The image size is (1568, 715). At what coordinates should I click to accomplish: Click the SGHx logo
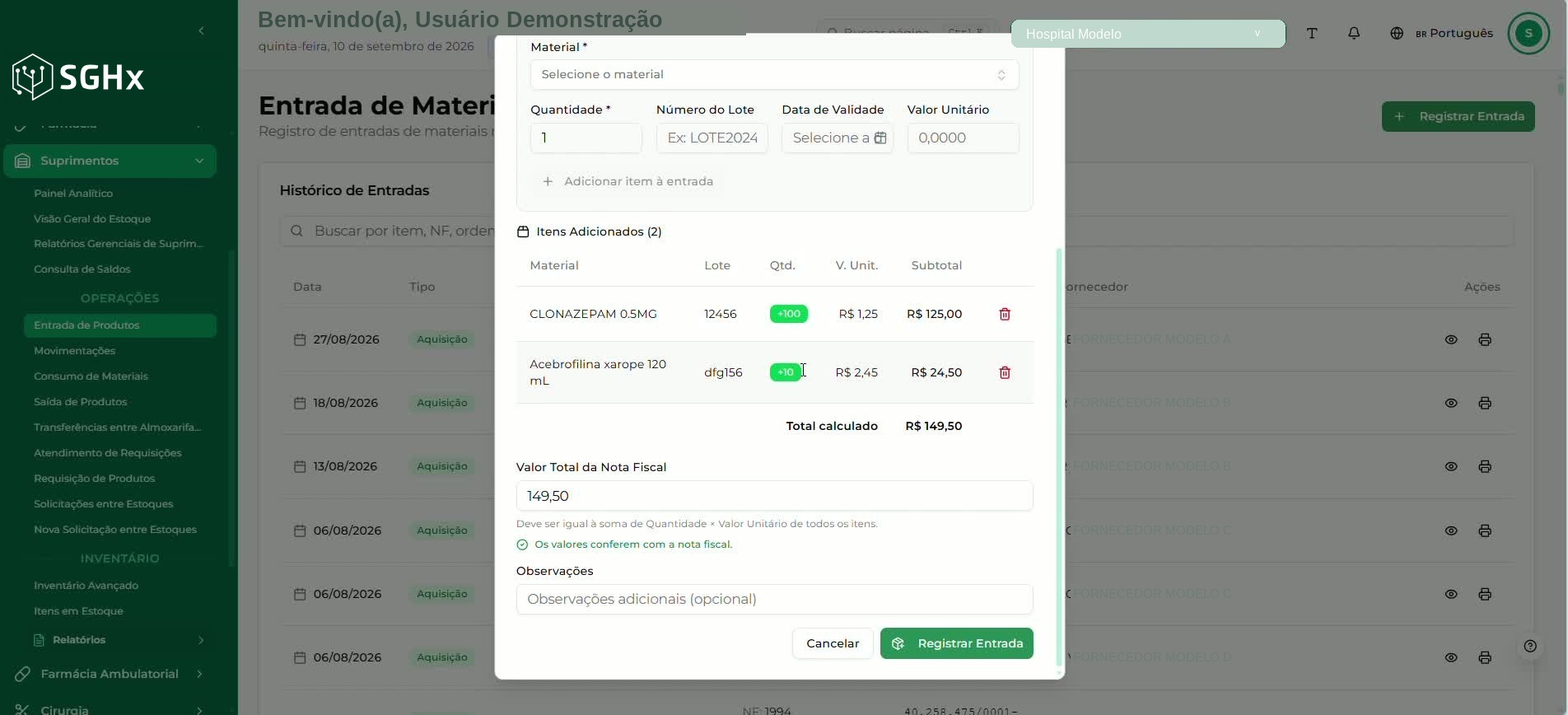click(x=79, y=77)
